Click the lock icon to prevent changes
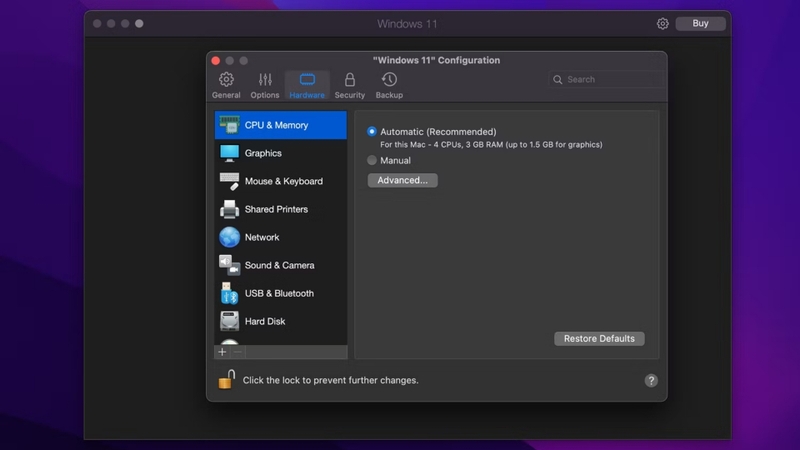This screenshot has width=800, height=450. pos(227,380)
